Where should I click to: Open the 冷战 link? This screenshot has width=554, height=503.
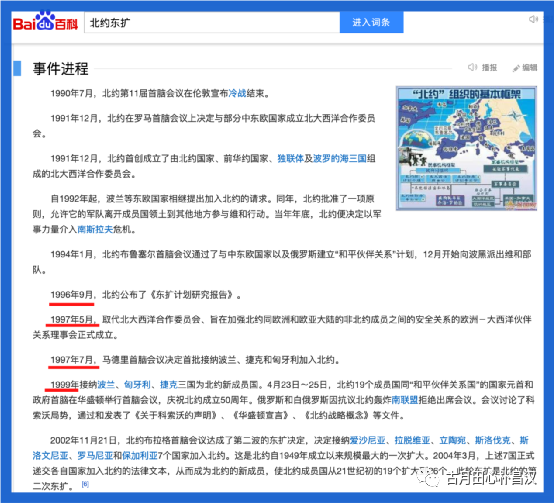tap(237, 93)
